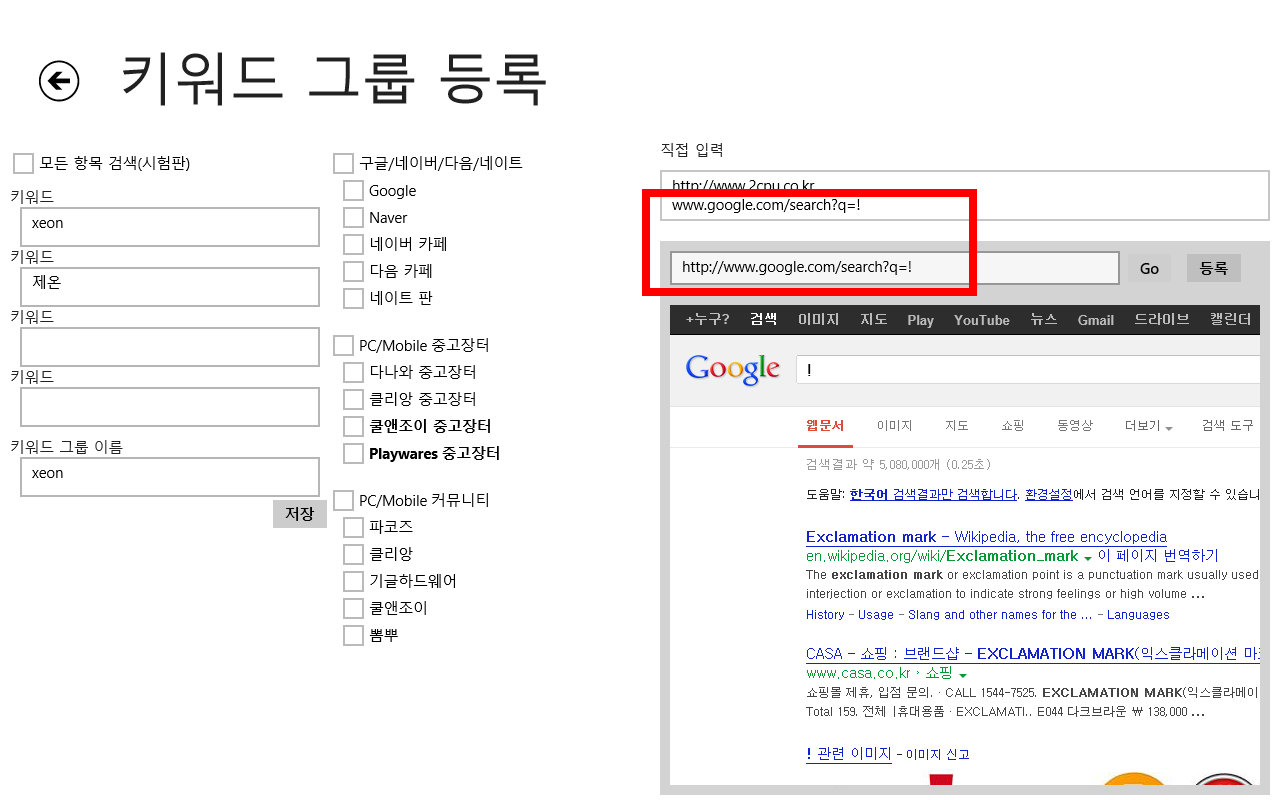Open 이미지 in Google top bar

819,320
